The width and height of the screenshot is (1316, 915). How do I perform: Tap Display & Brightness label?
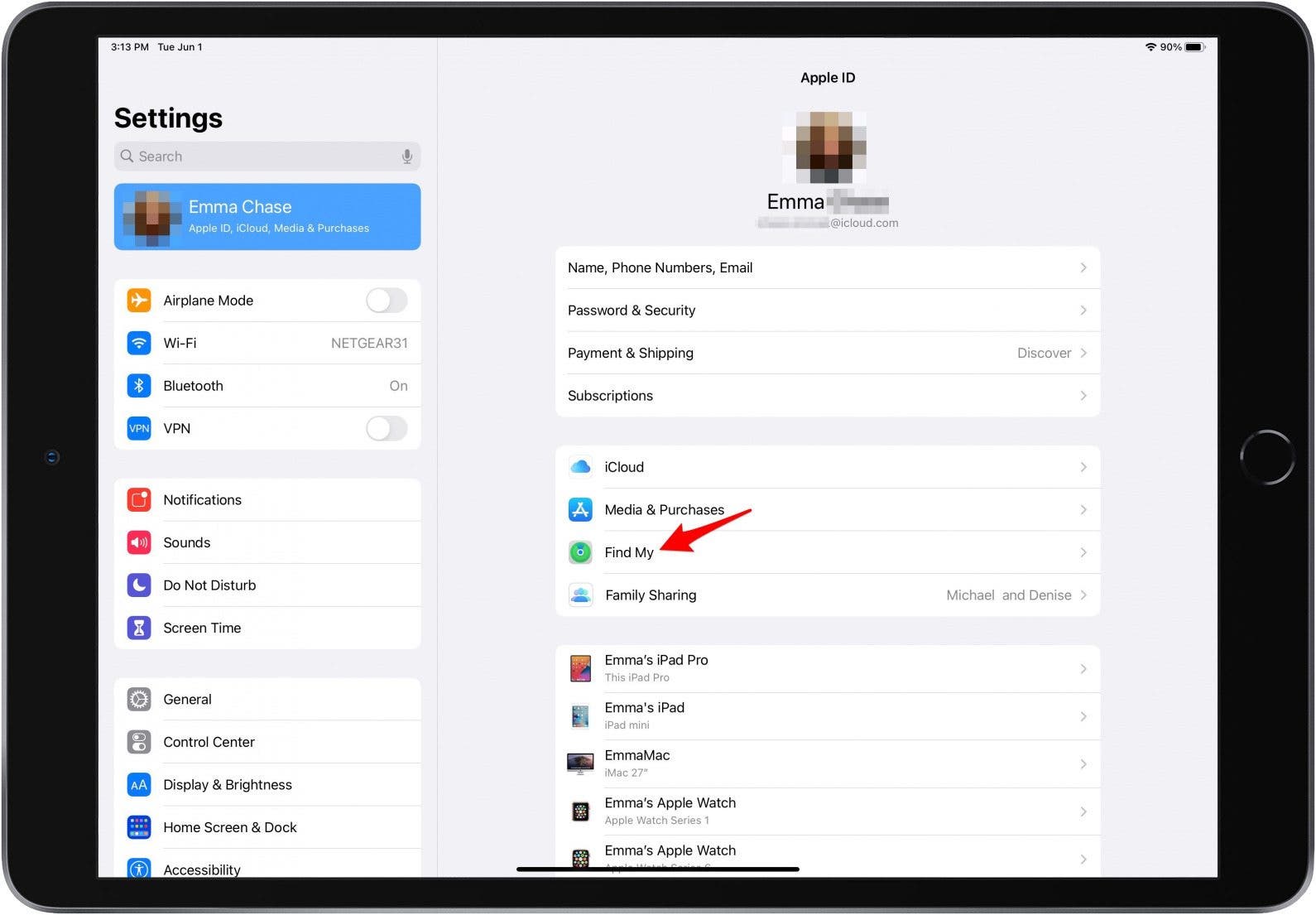coord(228,785)
